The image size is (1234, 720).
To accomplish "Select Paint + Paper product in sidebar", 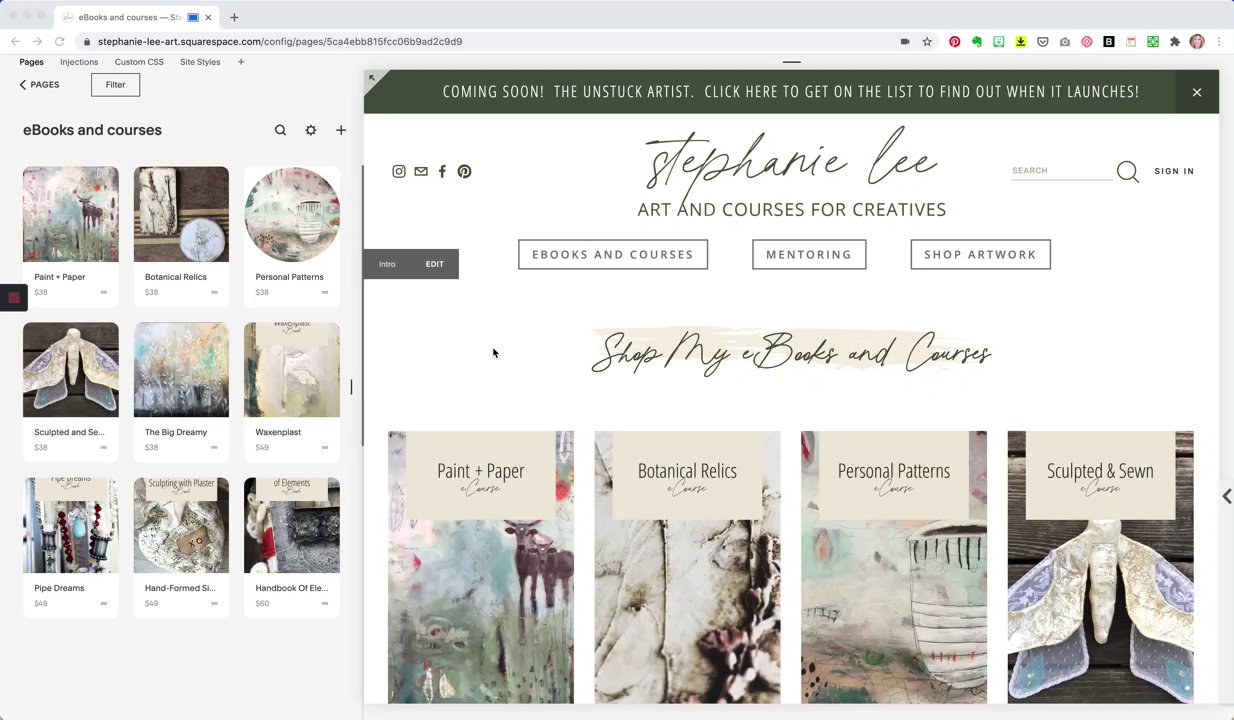I will 71,236.
